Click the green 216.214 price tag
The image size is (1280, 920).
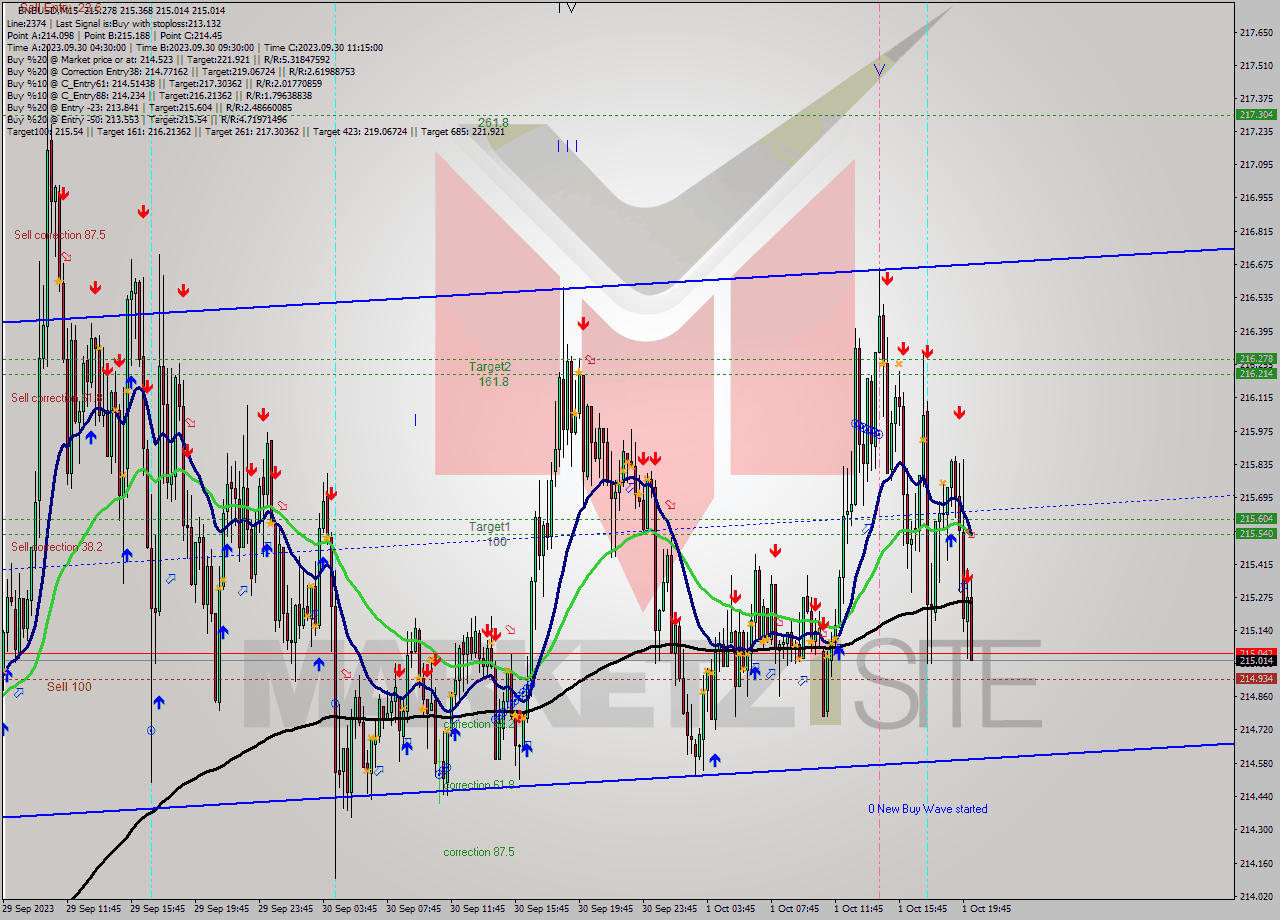click(1257, 373)
